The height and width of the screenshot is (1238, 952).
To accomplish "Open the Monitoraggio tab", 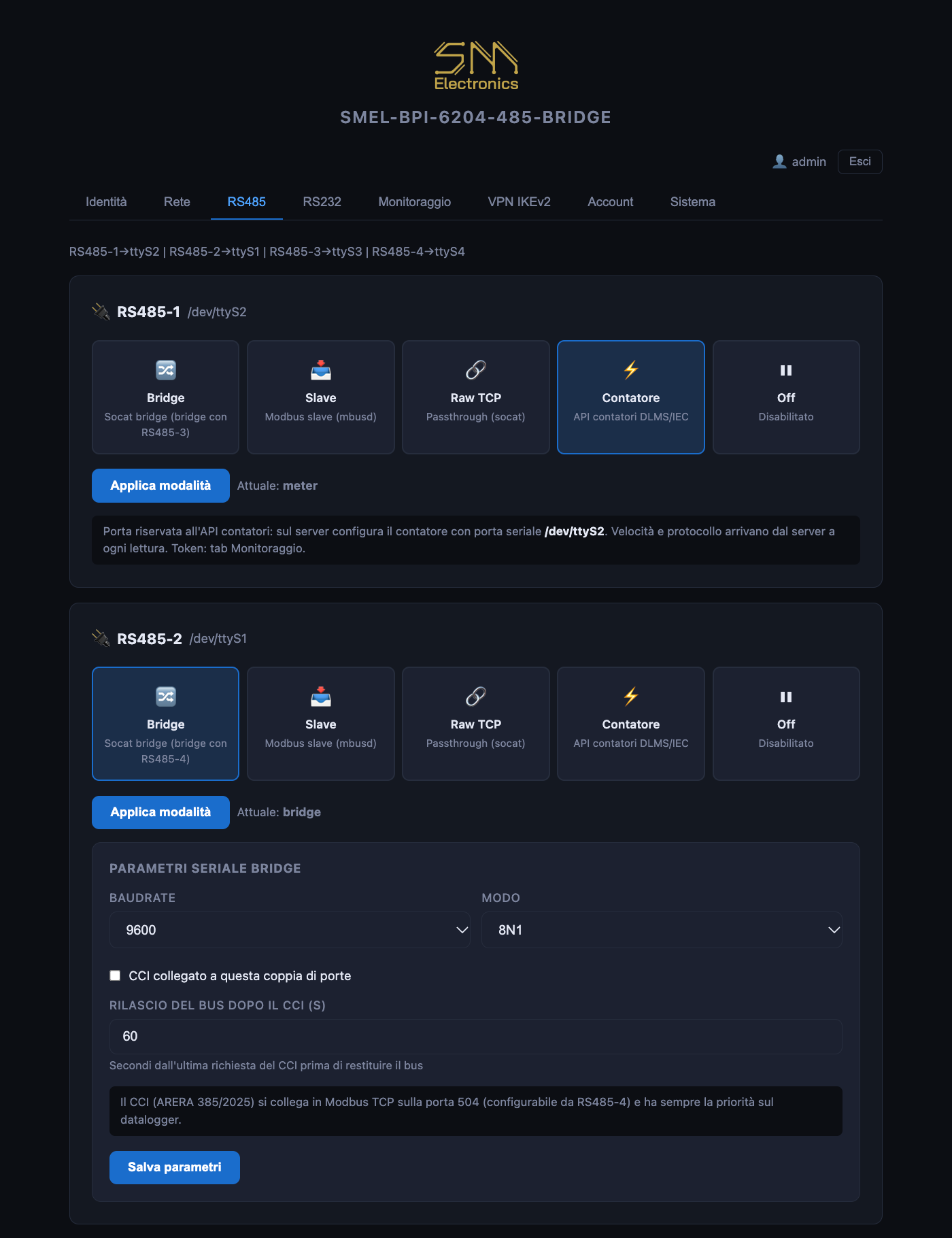I will pos(414,201).
